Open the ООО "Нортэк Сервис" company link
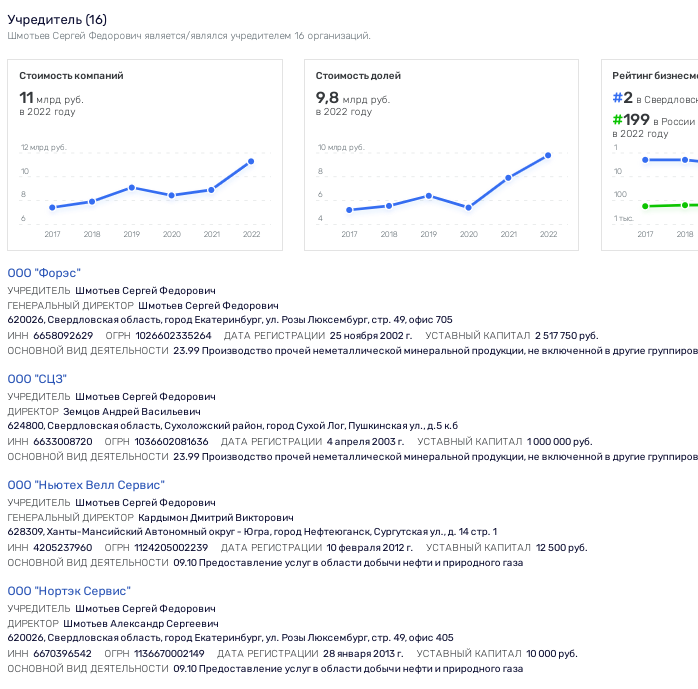Screen dimensions: 698x689 69,591
